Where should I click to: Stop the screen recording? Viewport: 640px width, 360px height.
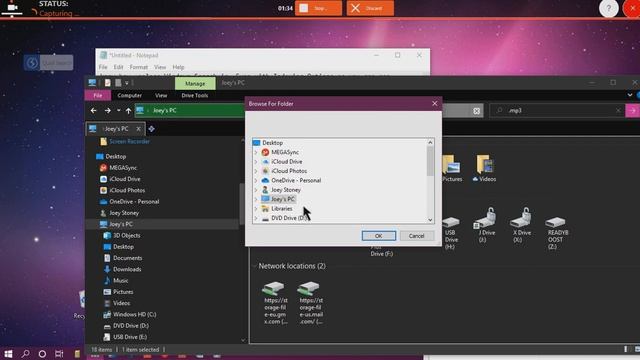pos(319,8)
